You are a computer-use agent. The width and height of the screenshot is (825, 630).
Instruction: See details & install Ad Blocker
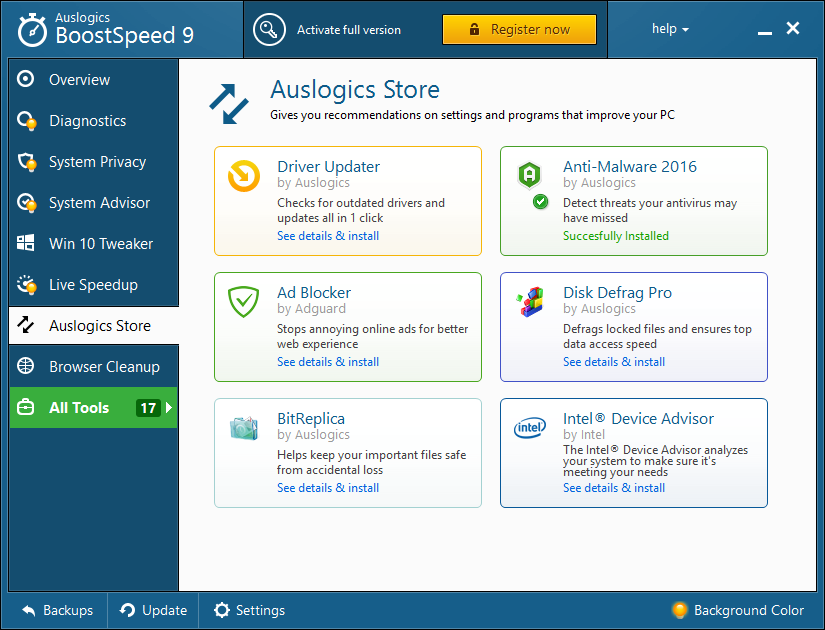pyautogui.click(x=328, y=362)
